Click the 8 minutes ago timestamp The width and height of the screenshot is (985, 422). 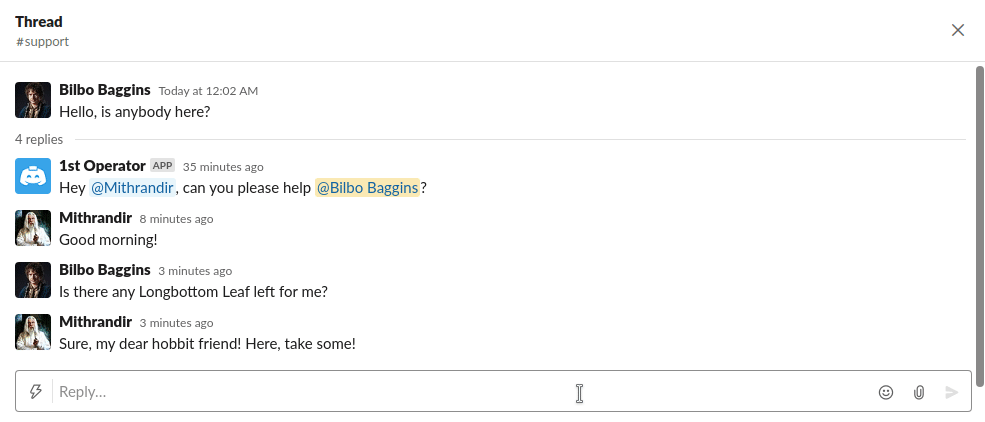tap(176, 219)
